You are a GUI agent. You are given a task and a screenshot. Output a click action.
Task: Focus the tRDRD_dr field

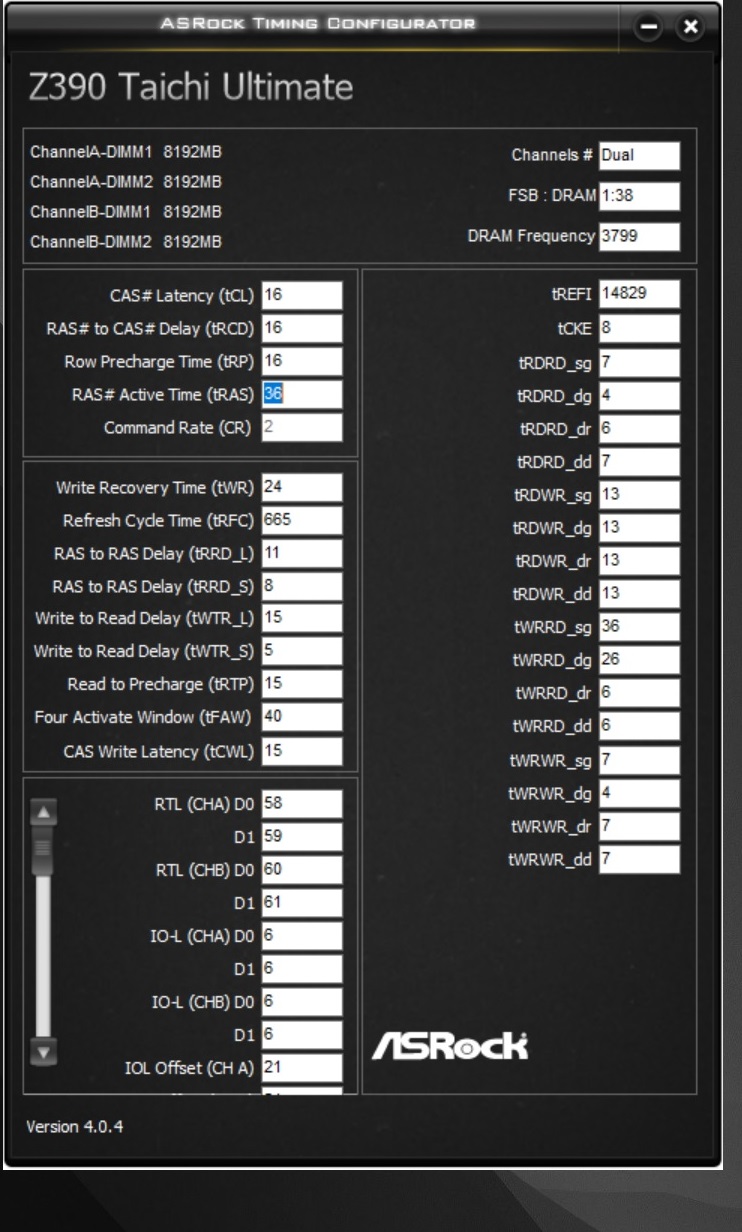pos(640,427)
